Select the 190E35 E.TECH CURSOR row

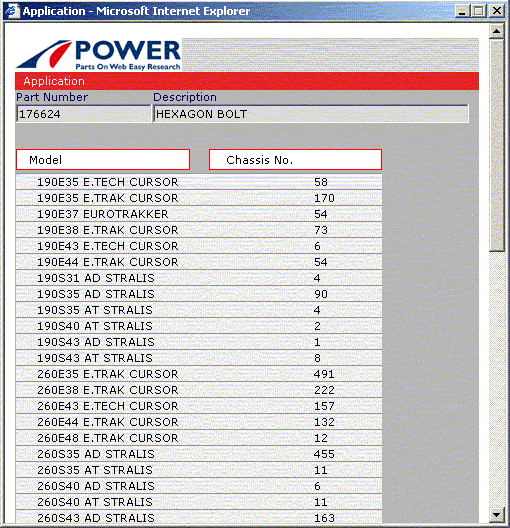coord(199,182)
